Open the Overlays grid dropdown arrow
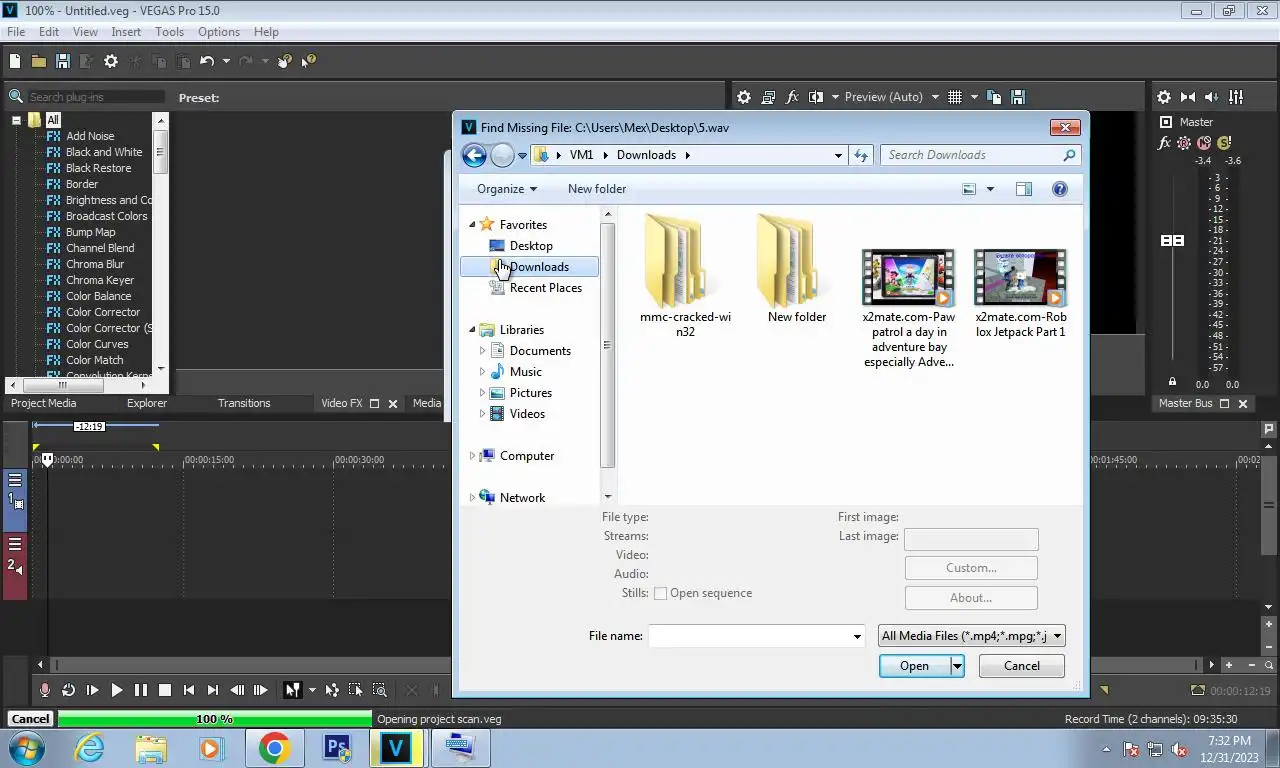This screenshot has width=1280, height=768. [974, 97]
